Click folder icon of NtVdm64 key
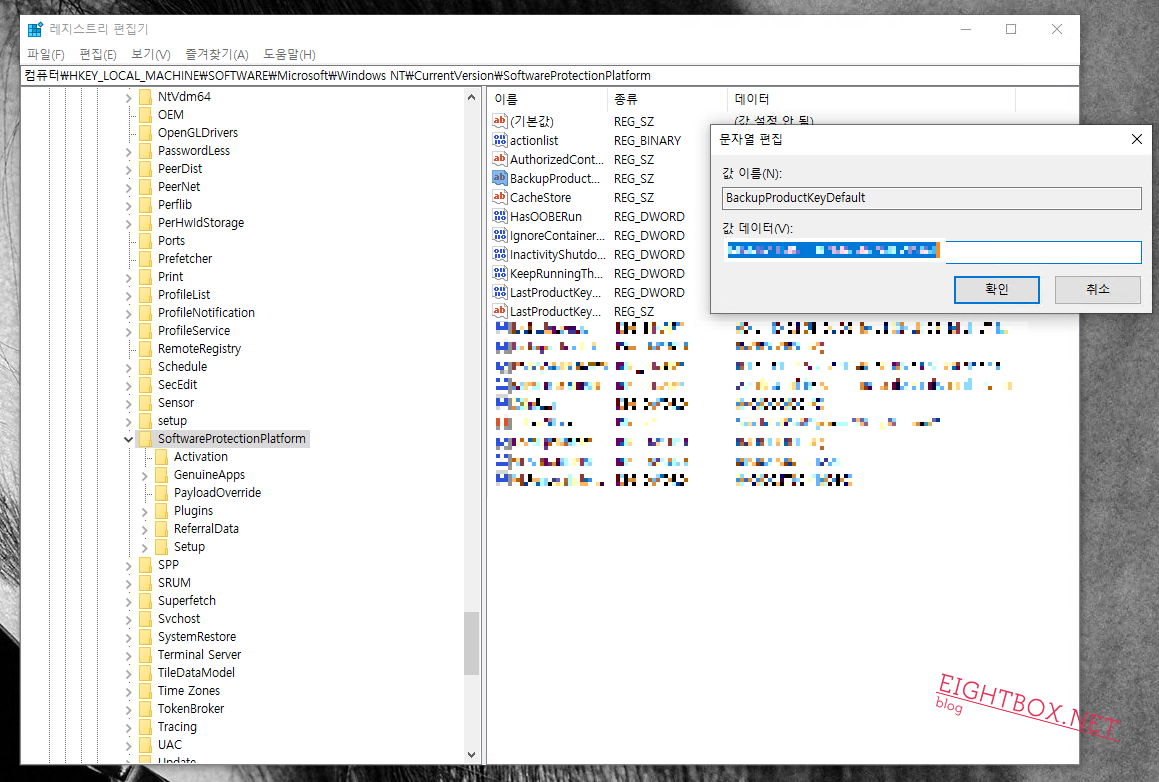This screenshot has height=782, width=1159. pyautogui.click(x=146, y=97)
